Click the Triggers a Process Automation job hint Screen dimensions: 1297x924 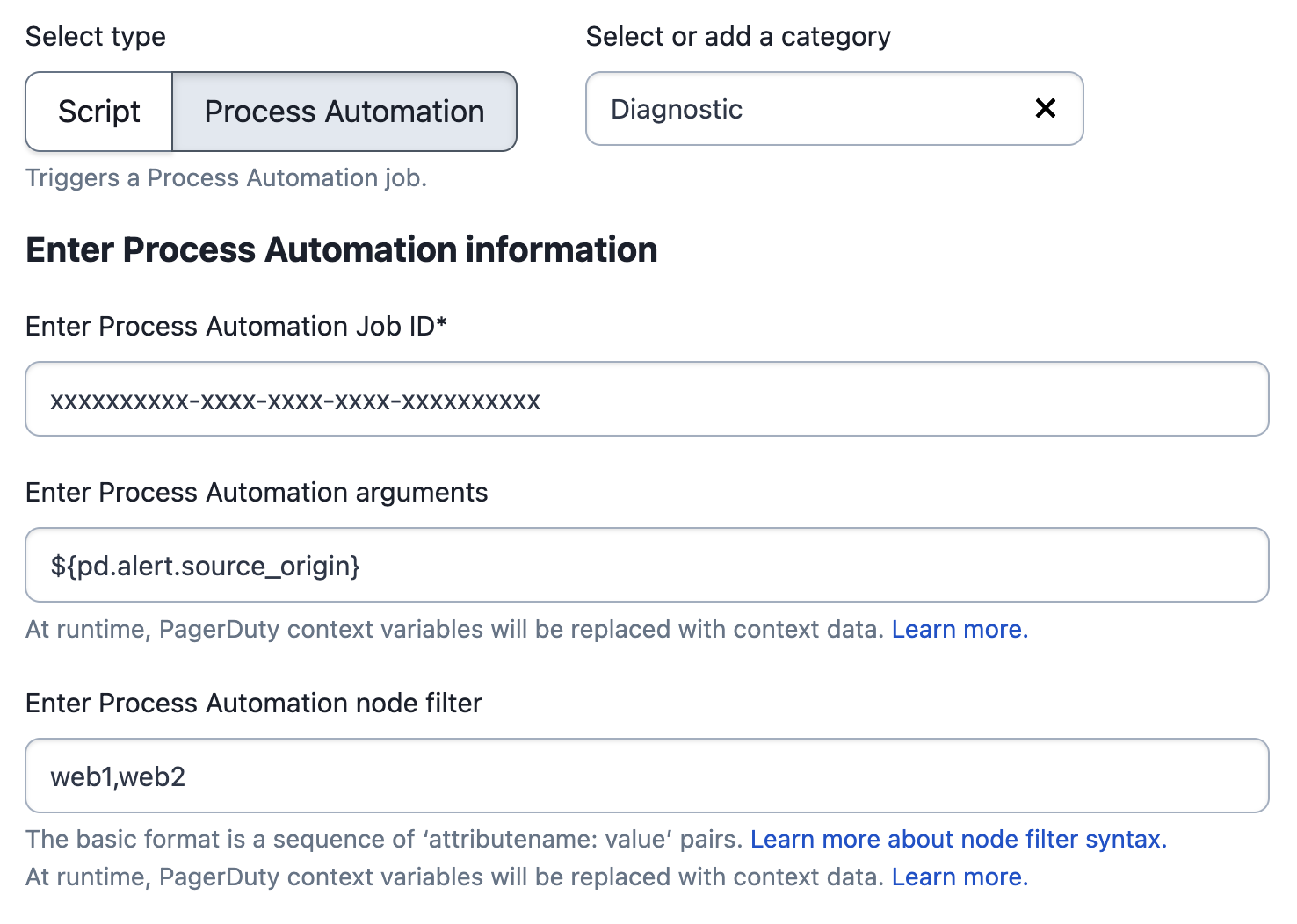point(226,178)
